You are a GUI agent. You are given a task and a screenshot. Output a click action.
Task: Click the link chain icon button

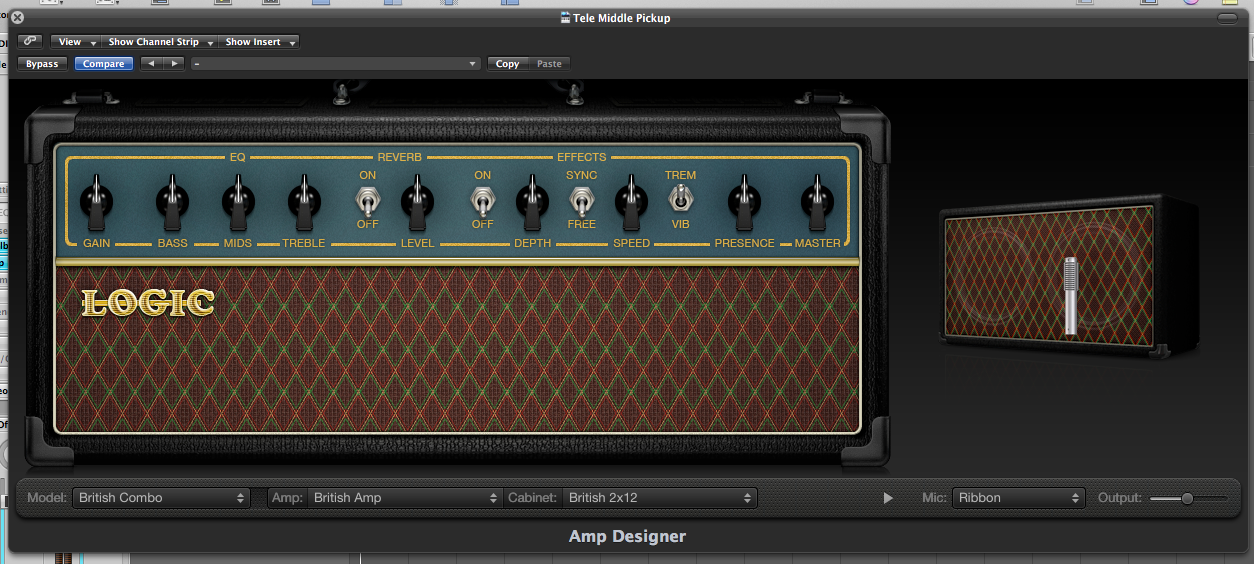coord(30,42)
